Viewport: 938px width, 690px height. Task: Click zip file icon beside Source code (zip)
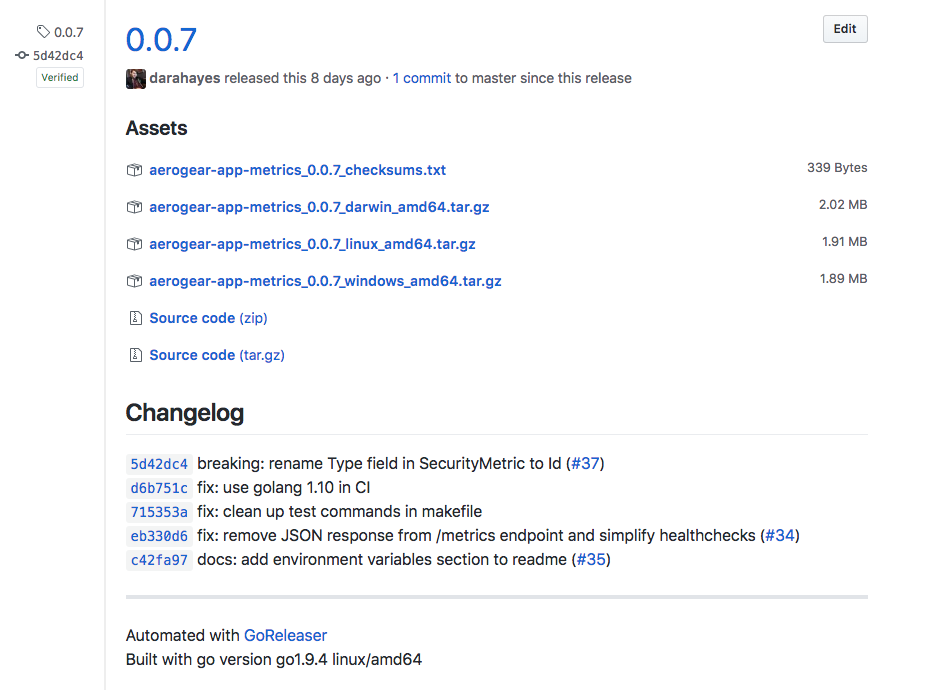[x=136, y=318]
